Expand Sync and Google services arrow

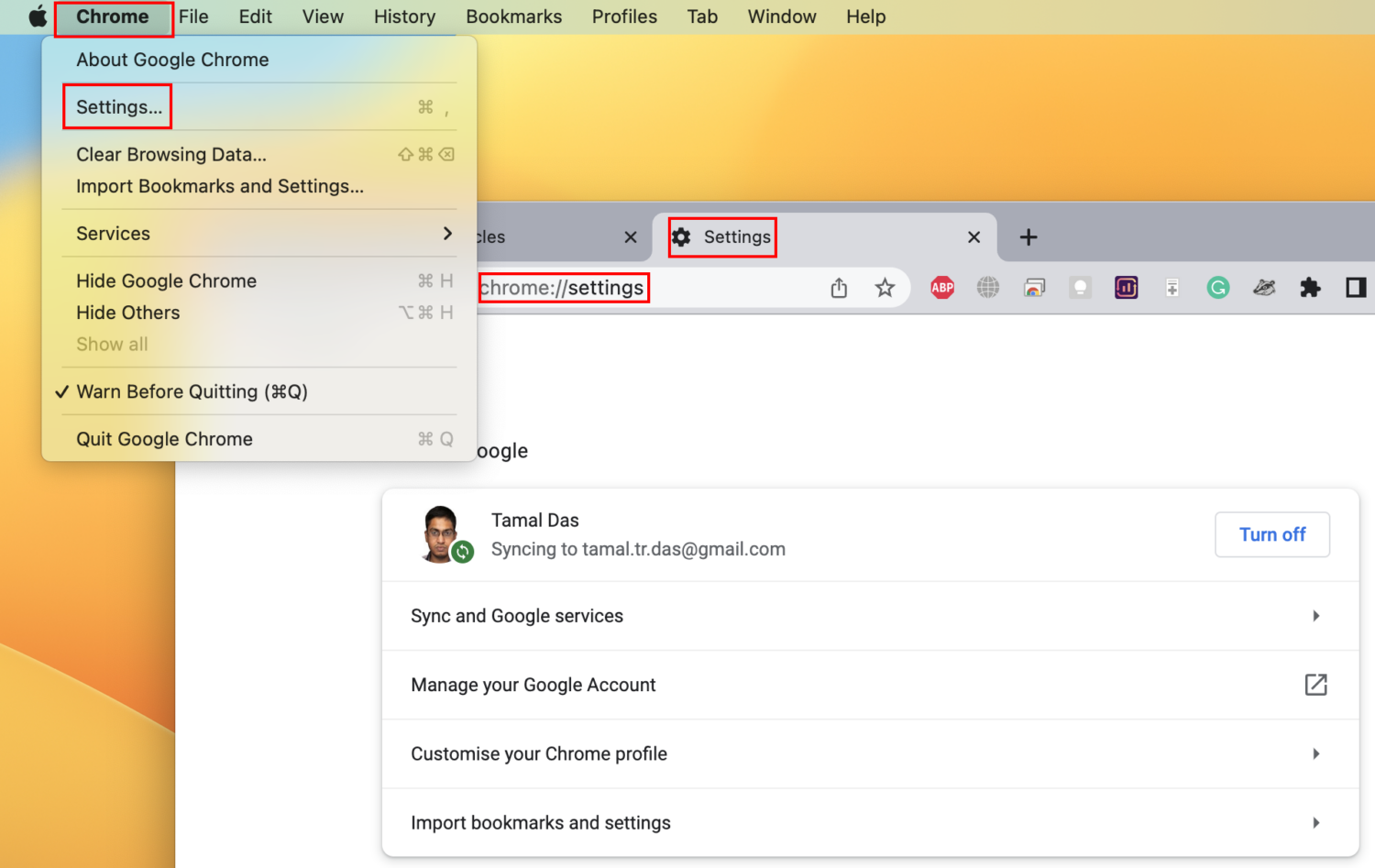[1315, 616]
